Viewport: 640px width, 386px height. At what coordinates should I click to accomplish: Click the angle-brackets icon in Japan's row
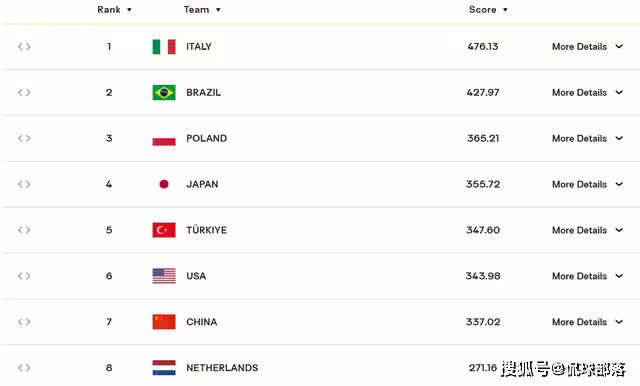tap(24, 184)
